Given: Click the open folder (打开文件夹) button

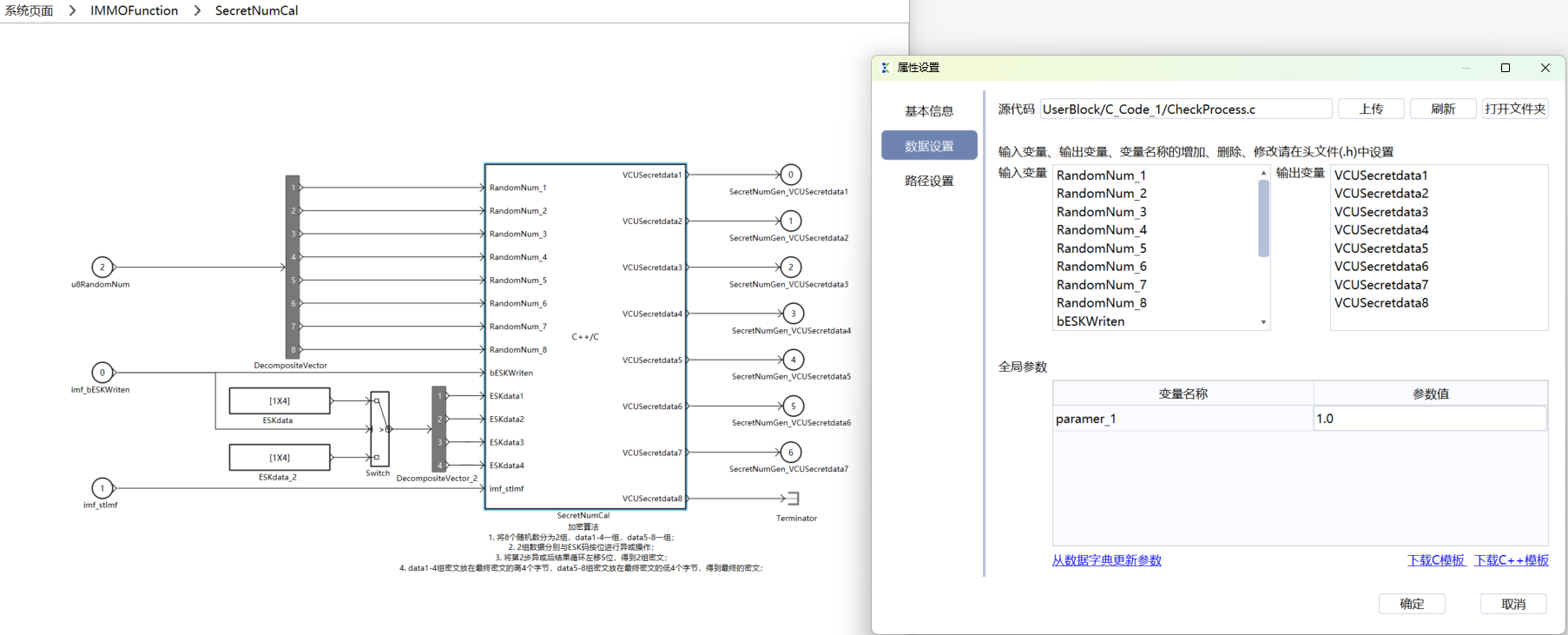Looking at the screenshot, I should click(1515, 109).
